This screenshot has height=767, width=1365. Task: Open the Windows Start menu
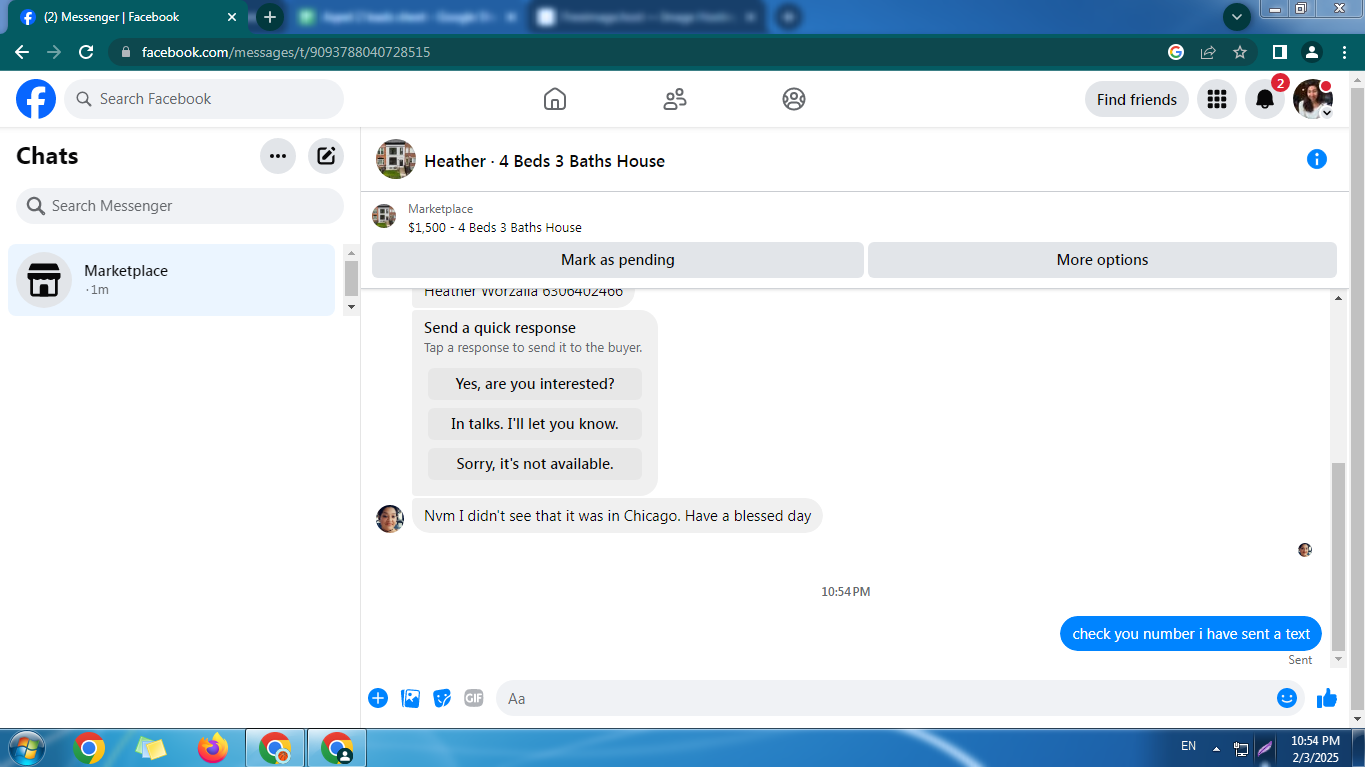(26, 748)
